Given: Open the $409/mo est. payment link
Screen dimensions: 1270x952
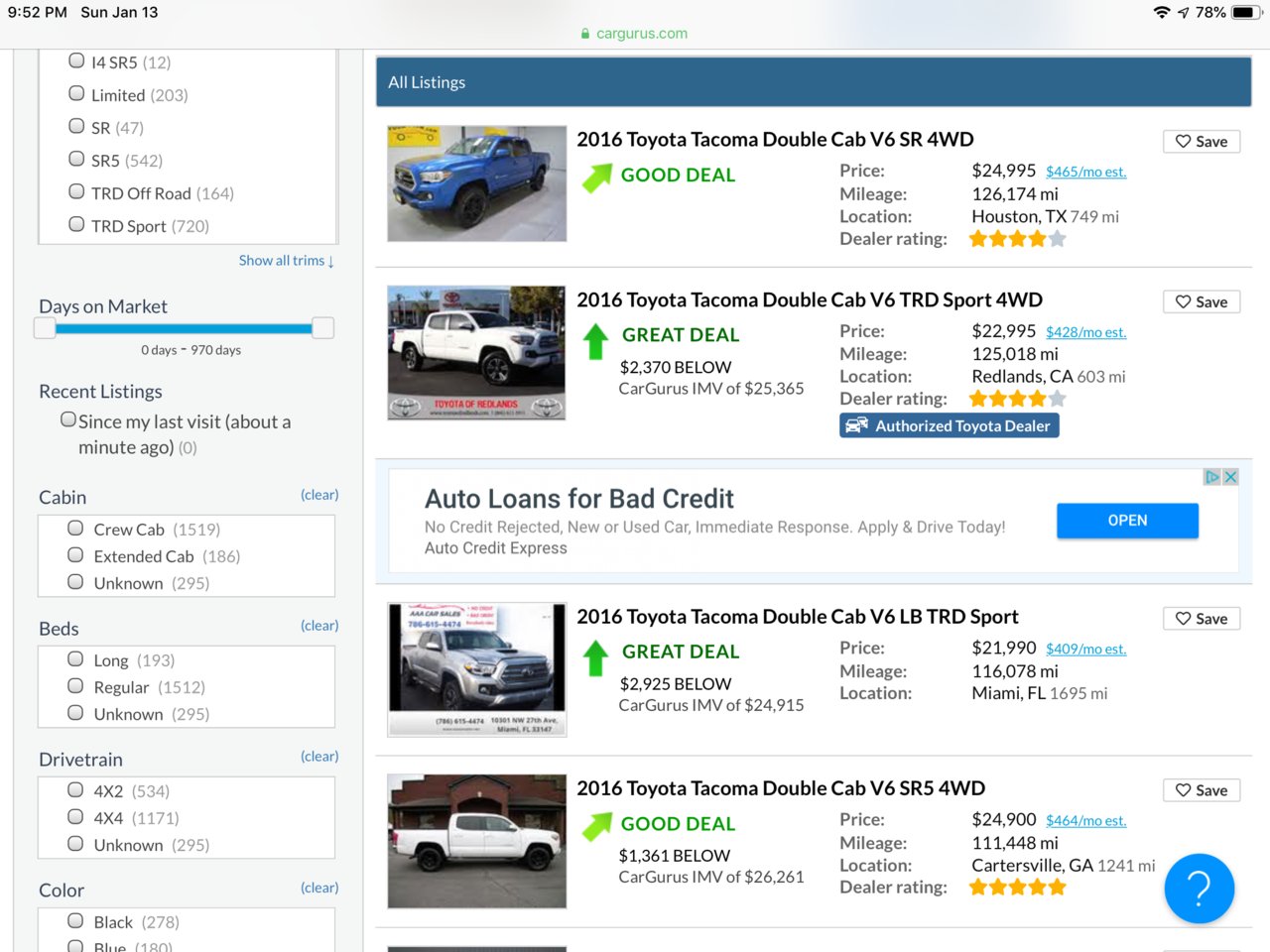Looking at the screenshot, I should coord(1086,649).
